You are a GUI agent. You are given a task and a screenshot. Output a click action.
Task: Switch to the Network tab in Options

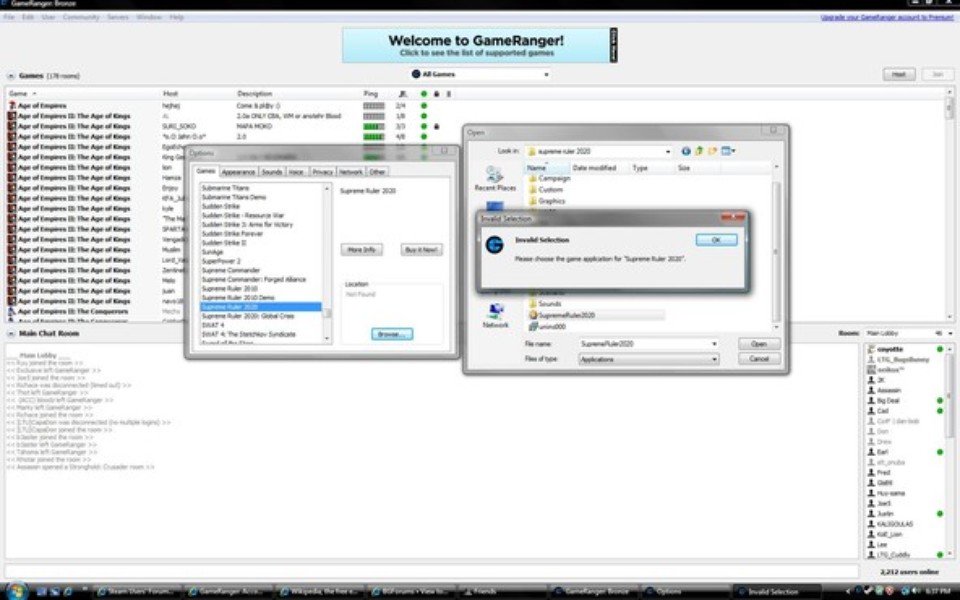351,170
